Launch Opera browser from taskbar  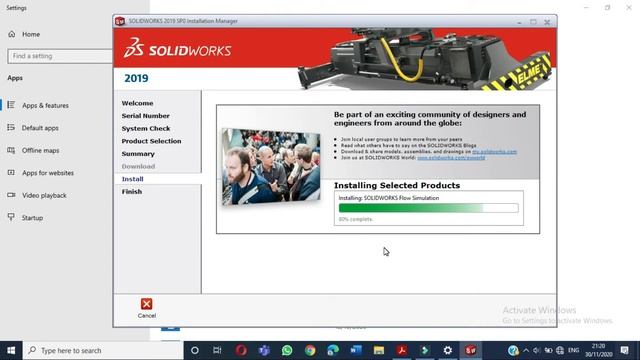241,350
